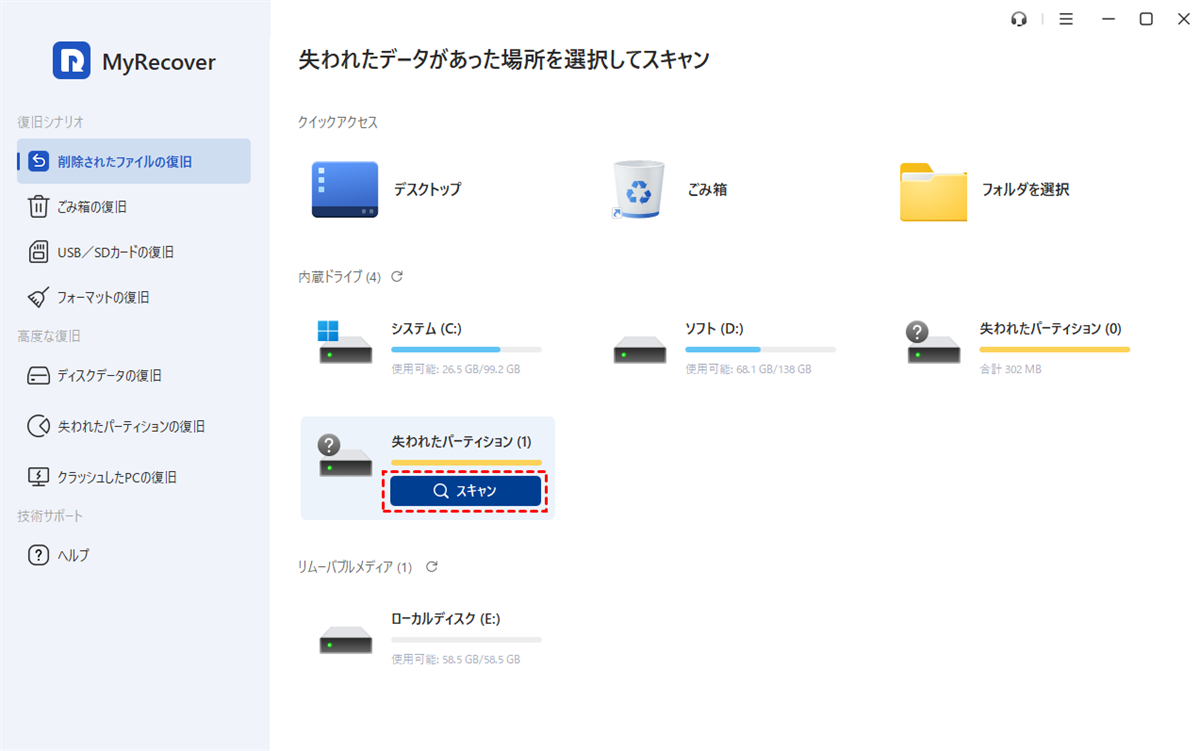Open ディスクデータの復旧 option
Viewport: 1200px width, 751px height.
point(109,376)
